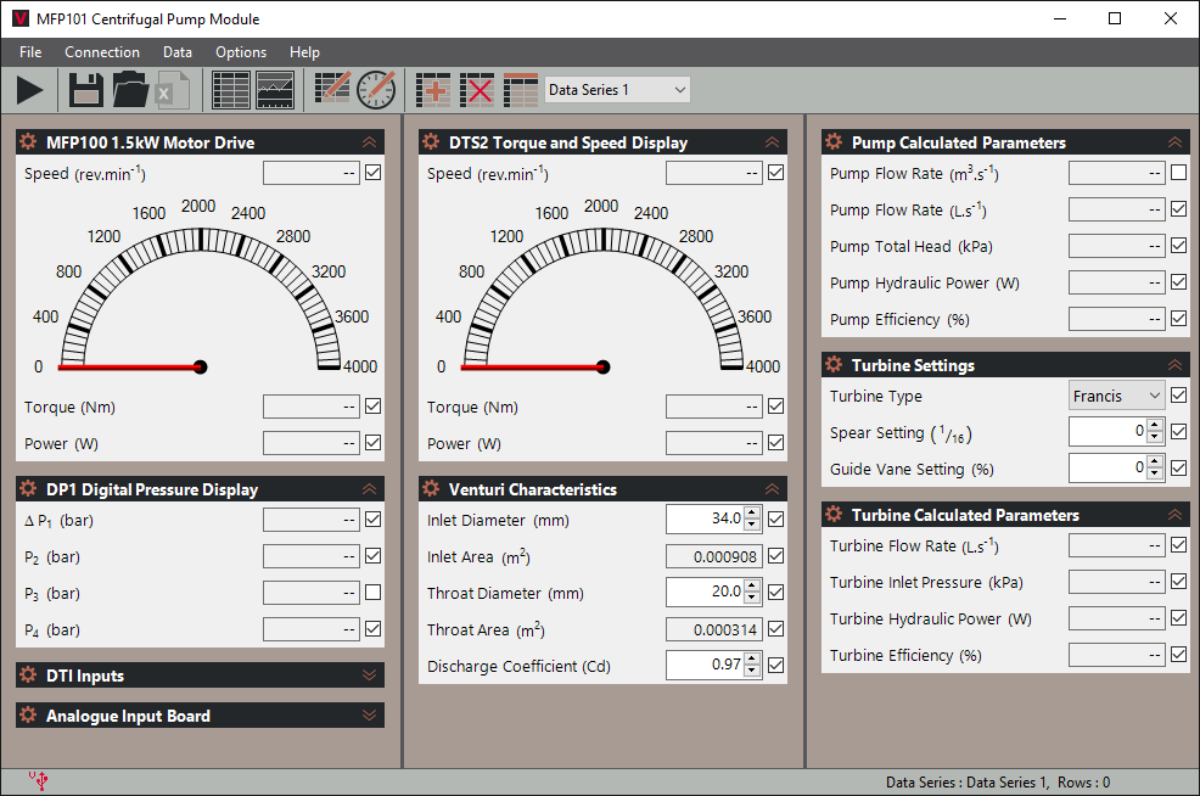Click the timed sampling clock icon

[376, 90]
